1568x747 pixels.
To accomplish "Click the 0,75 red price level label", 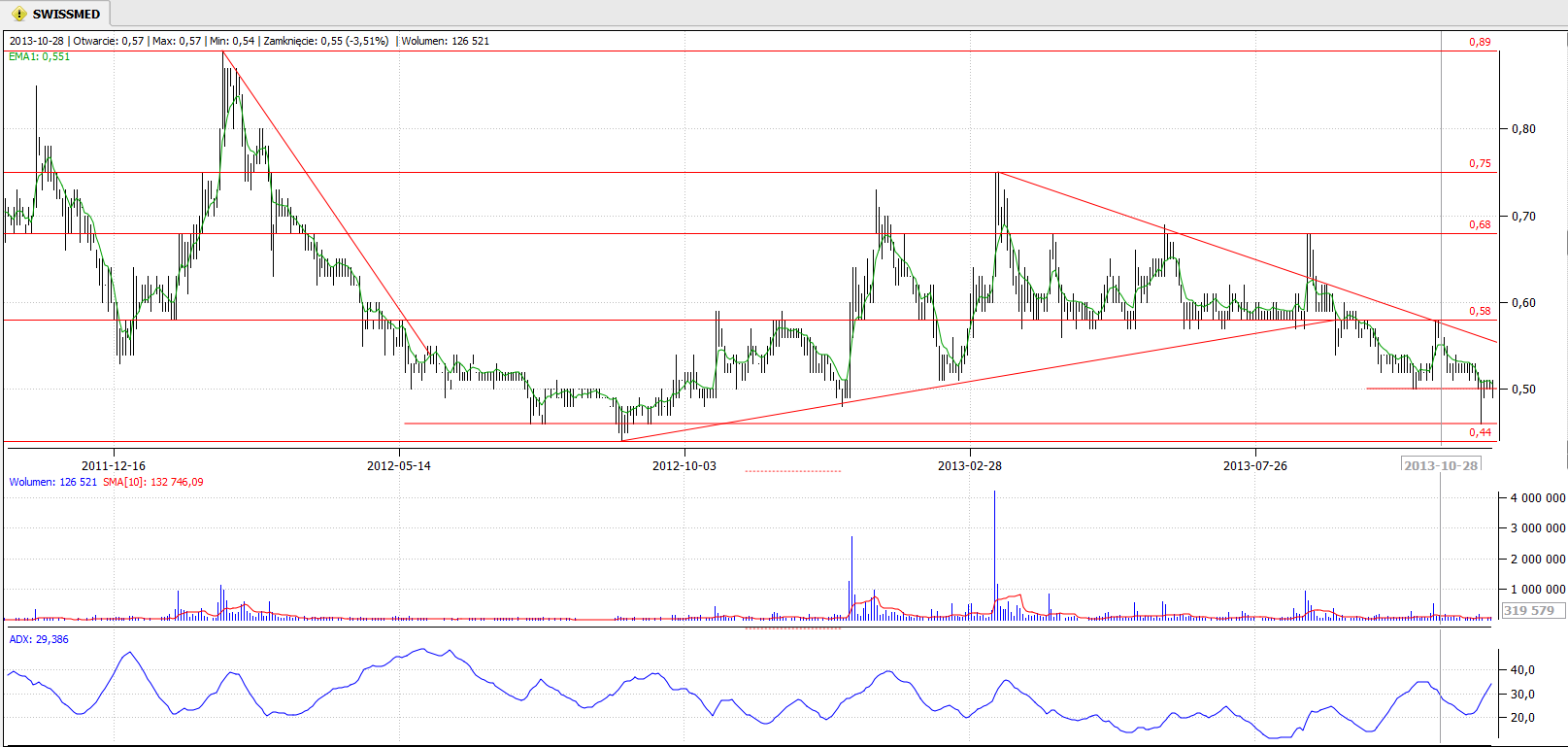I will point(1480,163).
